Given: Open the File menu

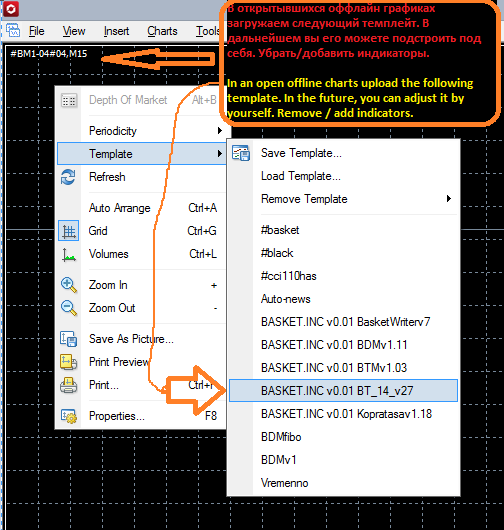Looking at the screenshot, I should pyautogui.click(x=37, y=31).
